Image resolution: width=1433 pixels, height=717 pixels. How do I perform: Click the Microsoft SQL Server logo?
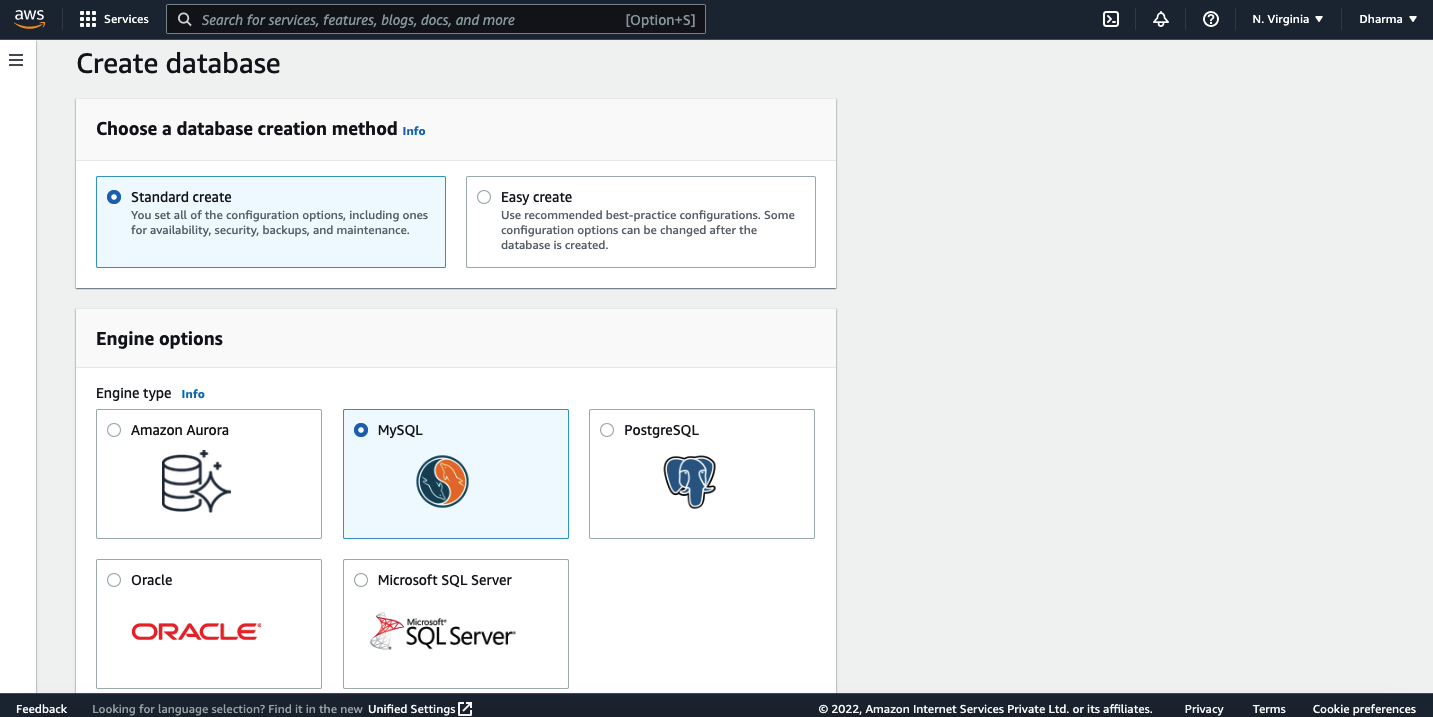coord(442,632)
